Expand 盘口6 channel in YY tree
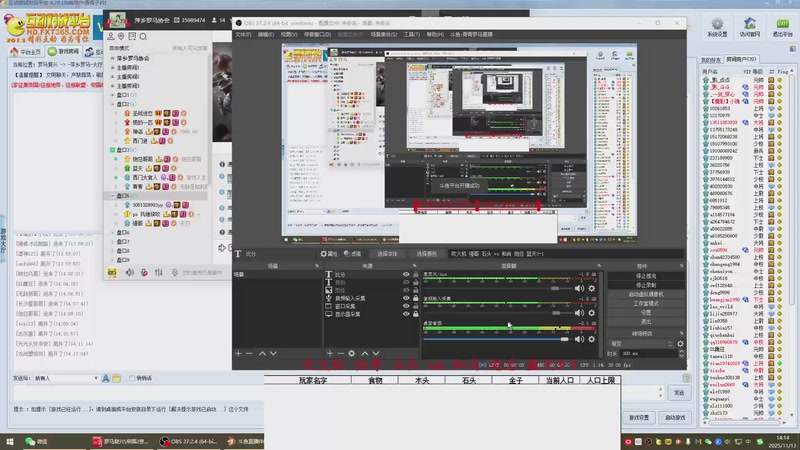This screenshot has width=800, height=450. click(x=113, y=233)
